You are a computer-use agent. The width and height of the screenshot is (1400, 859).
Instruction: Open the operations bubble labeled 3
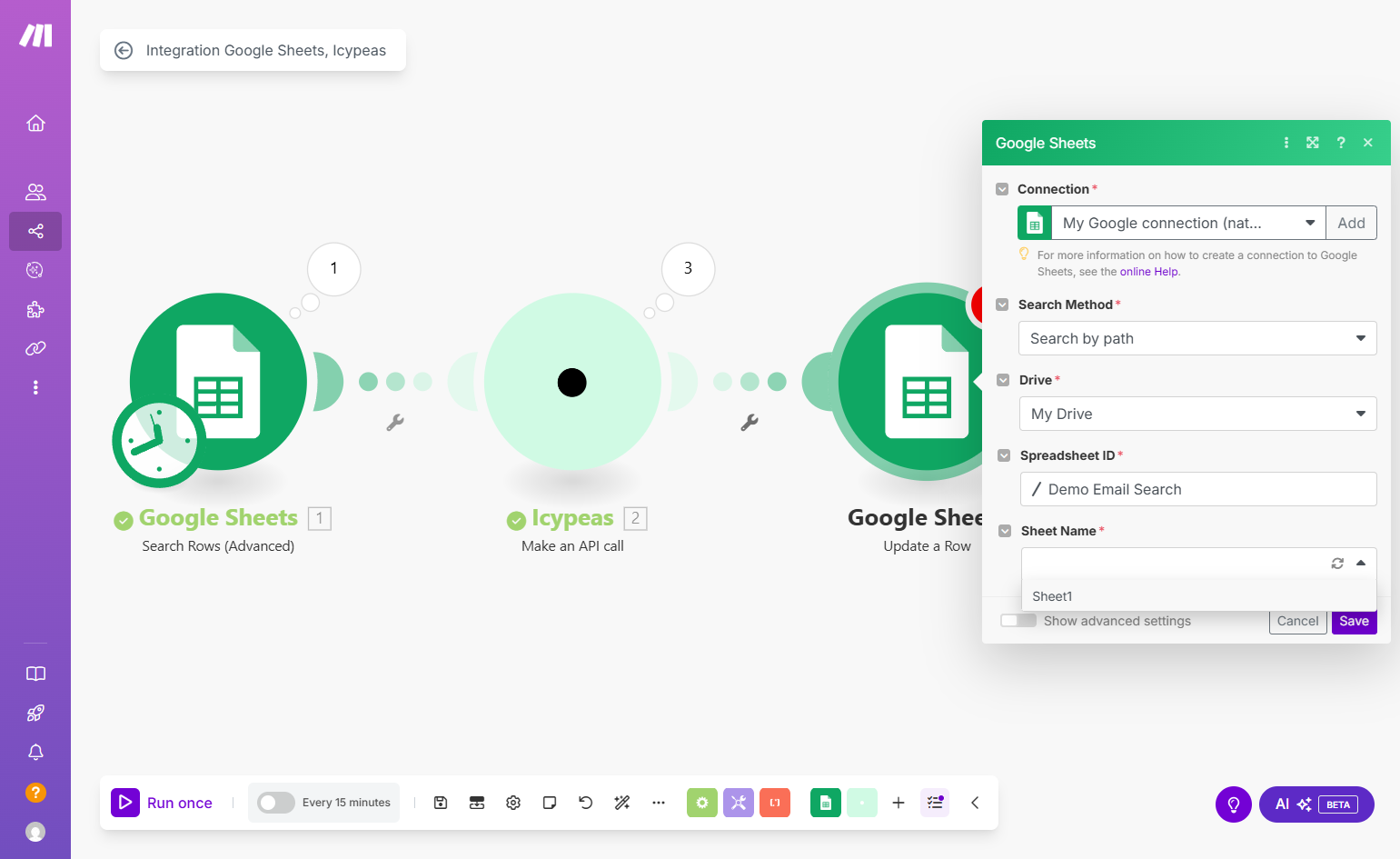[x=688, y=269]
